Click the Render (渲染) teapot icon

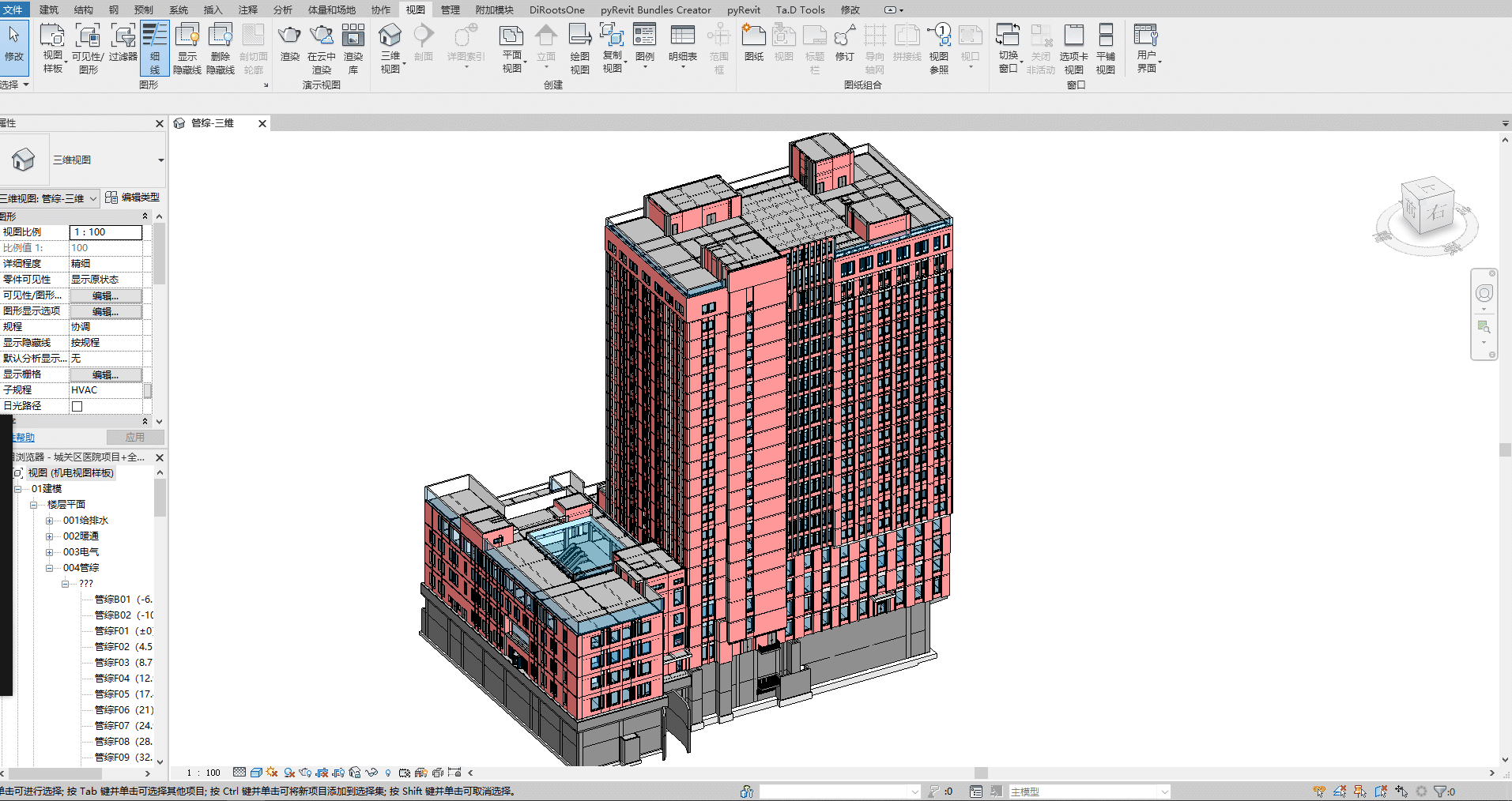[x=290, y=43]
